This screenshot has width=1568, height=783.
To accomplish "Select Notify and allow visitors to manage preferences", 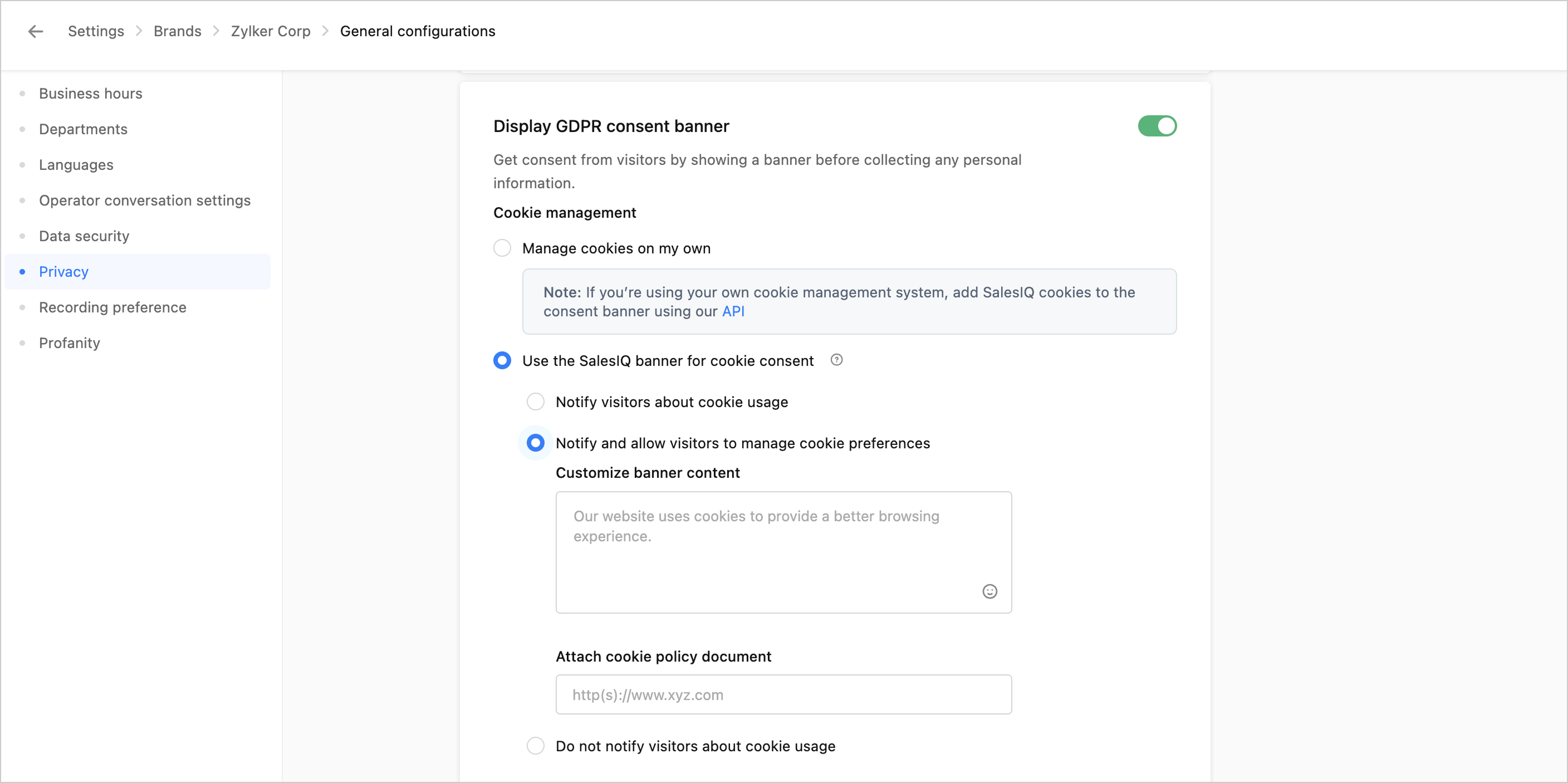I will [535, 443].
